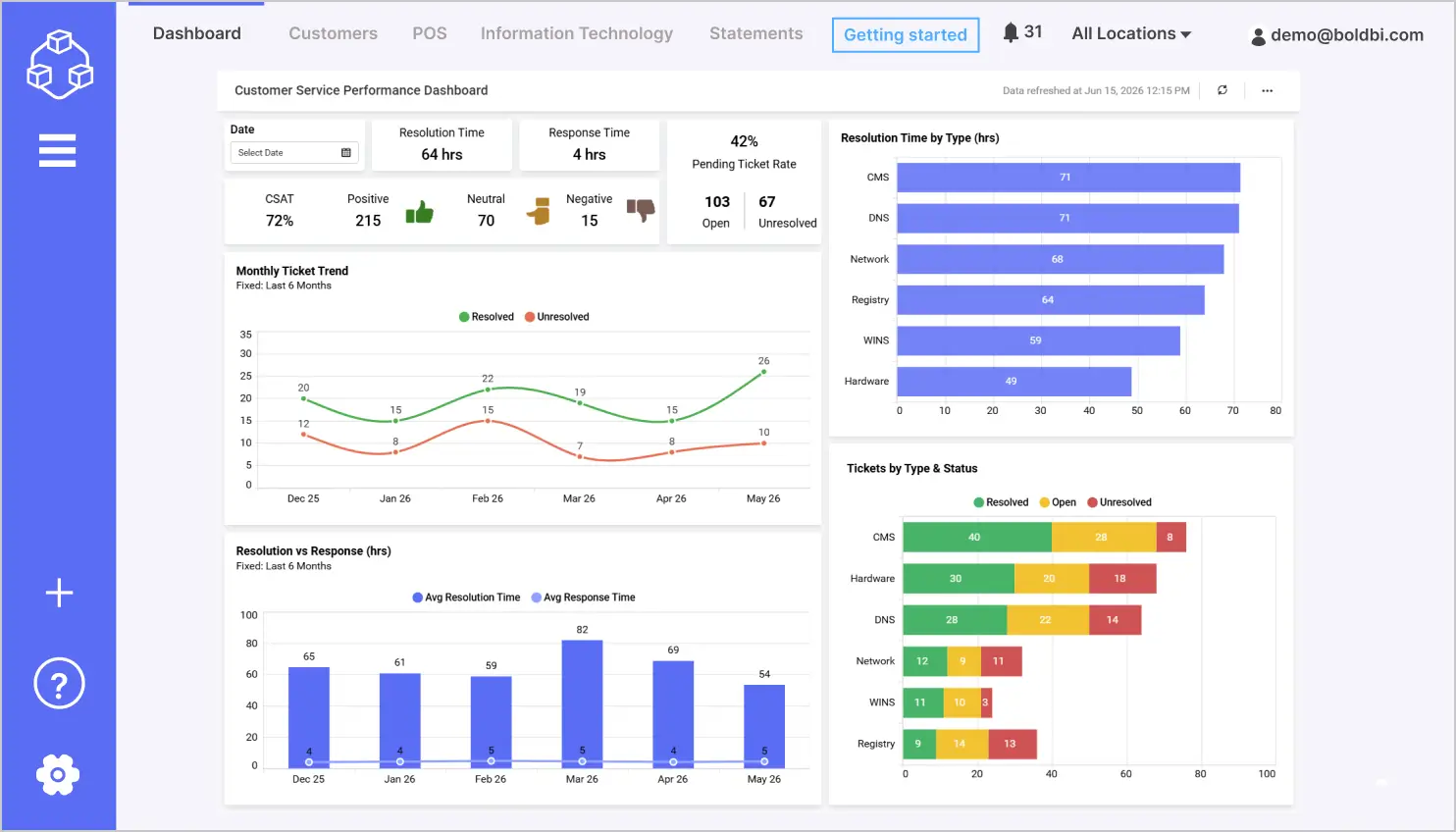Toggle Resolved legend in Monthly Ticket Trend
Viewport: 1456px width, 832px height.
coord(487,317)
